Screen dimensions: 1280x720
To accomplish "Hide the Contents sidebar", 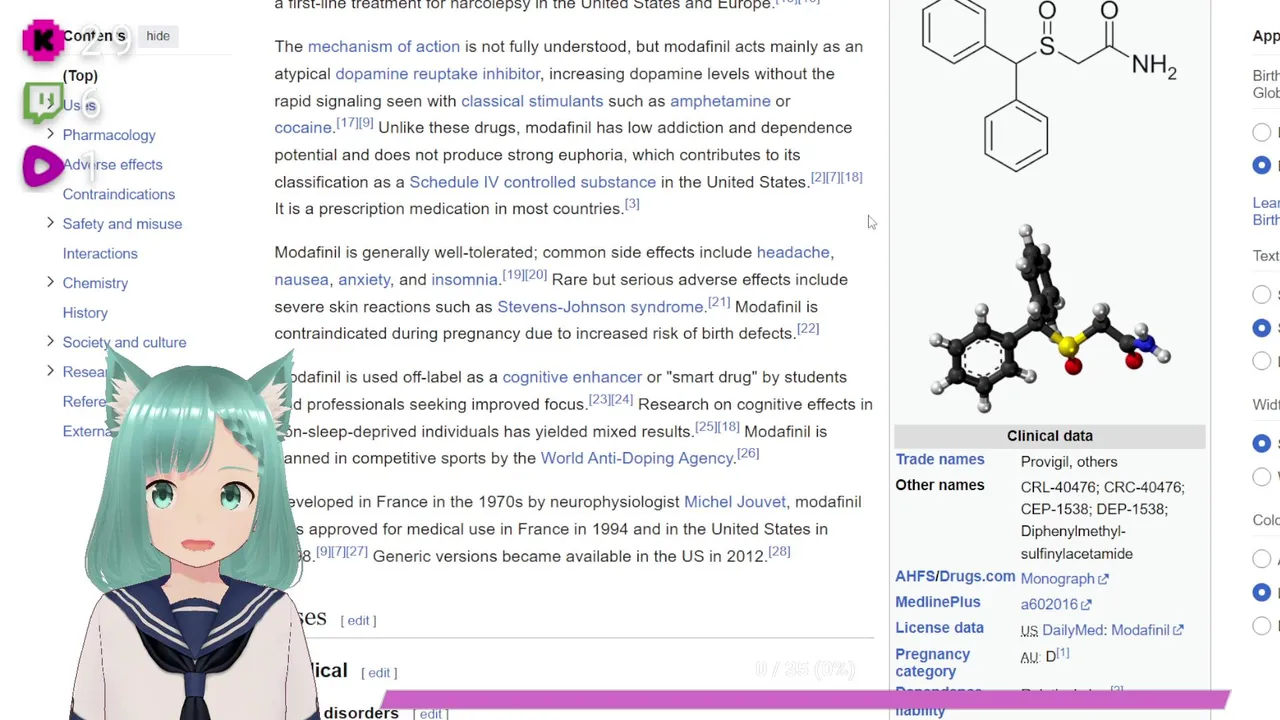I will [x=158, y=36].
